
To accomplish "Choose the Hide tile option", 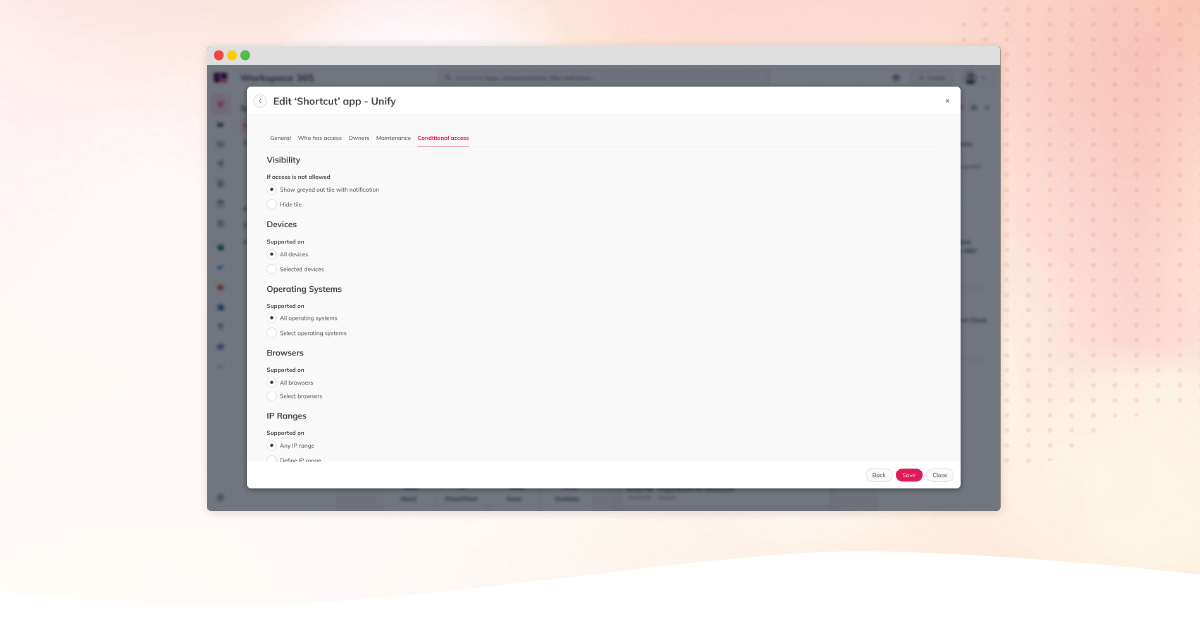I will coord(272,204).
